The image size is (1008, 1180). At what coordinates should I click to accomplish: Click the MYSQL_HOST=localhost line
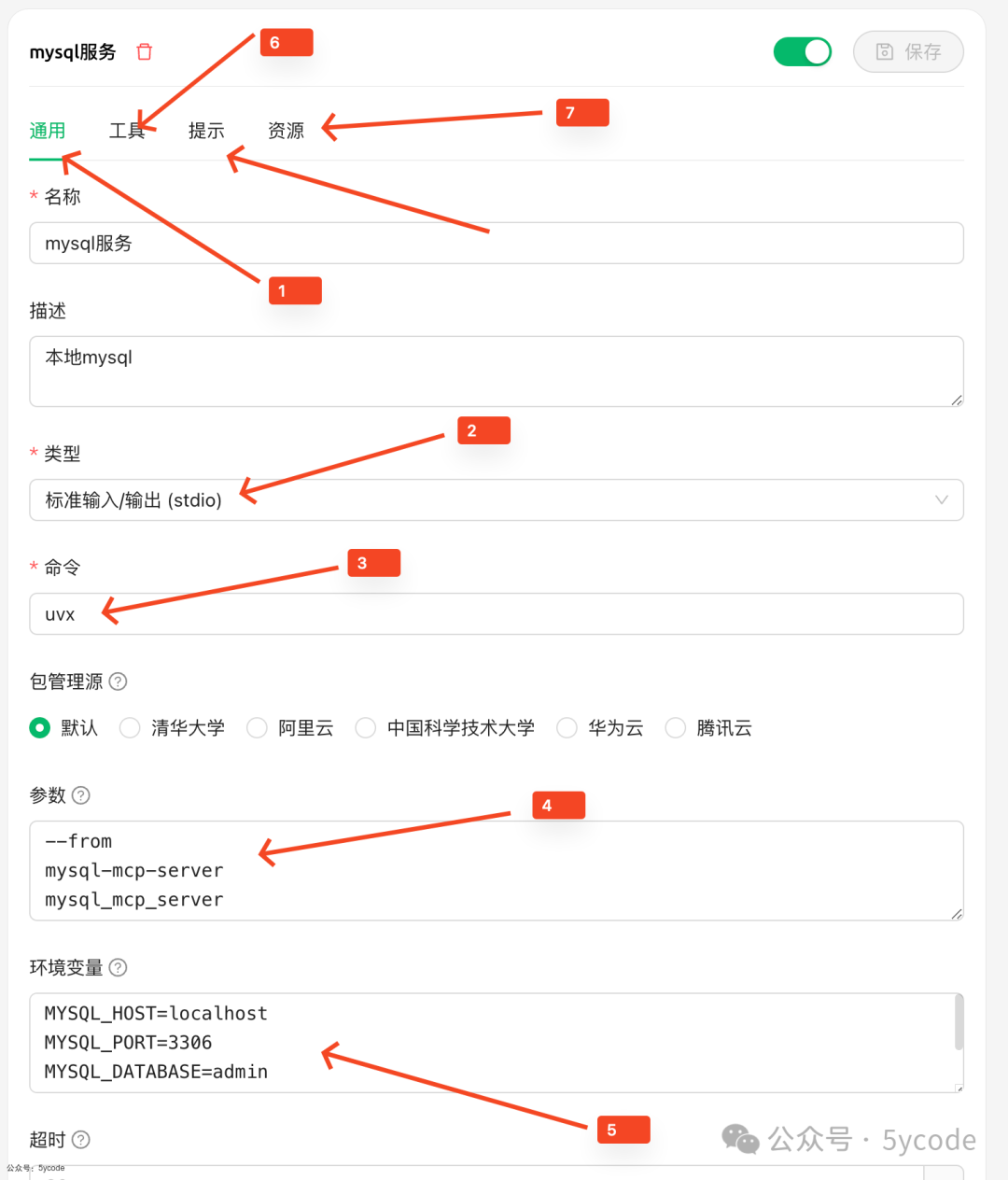click(x=156, y=1014)
